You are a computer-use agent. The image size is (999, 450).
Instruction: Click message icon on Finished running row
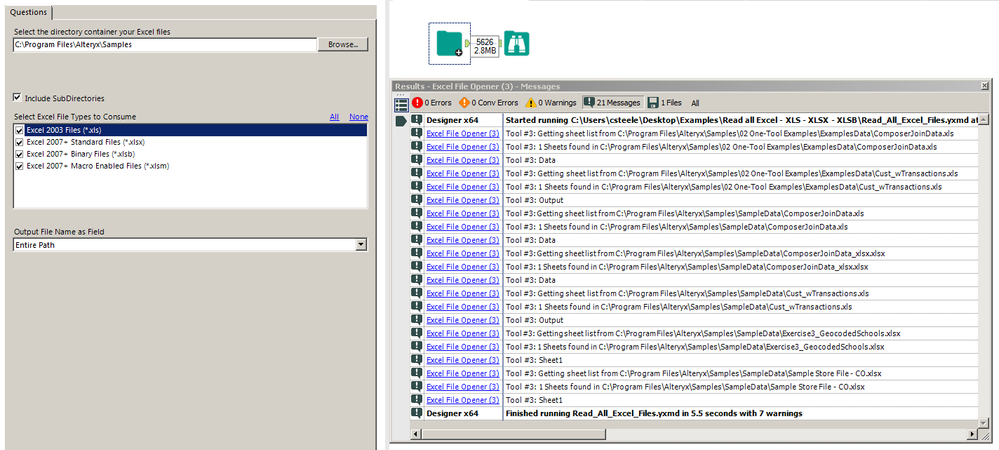pos(417,413)
